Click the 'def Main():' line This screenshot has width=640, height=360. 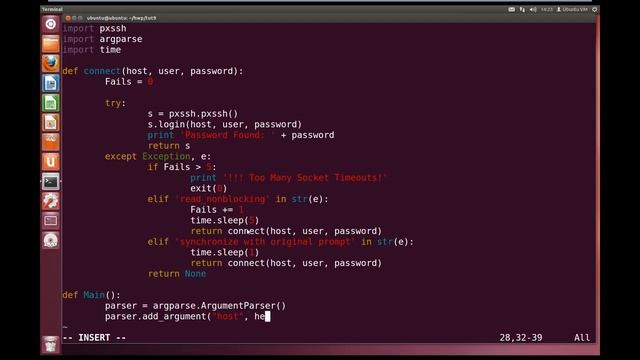(91, 295)
